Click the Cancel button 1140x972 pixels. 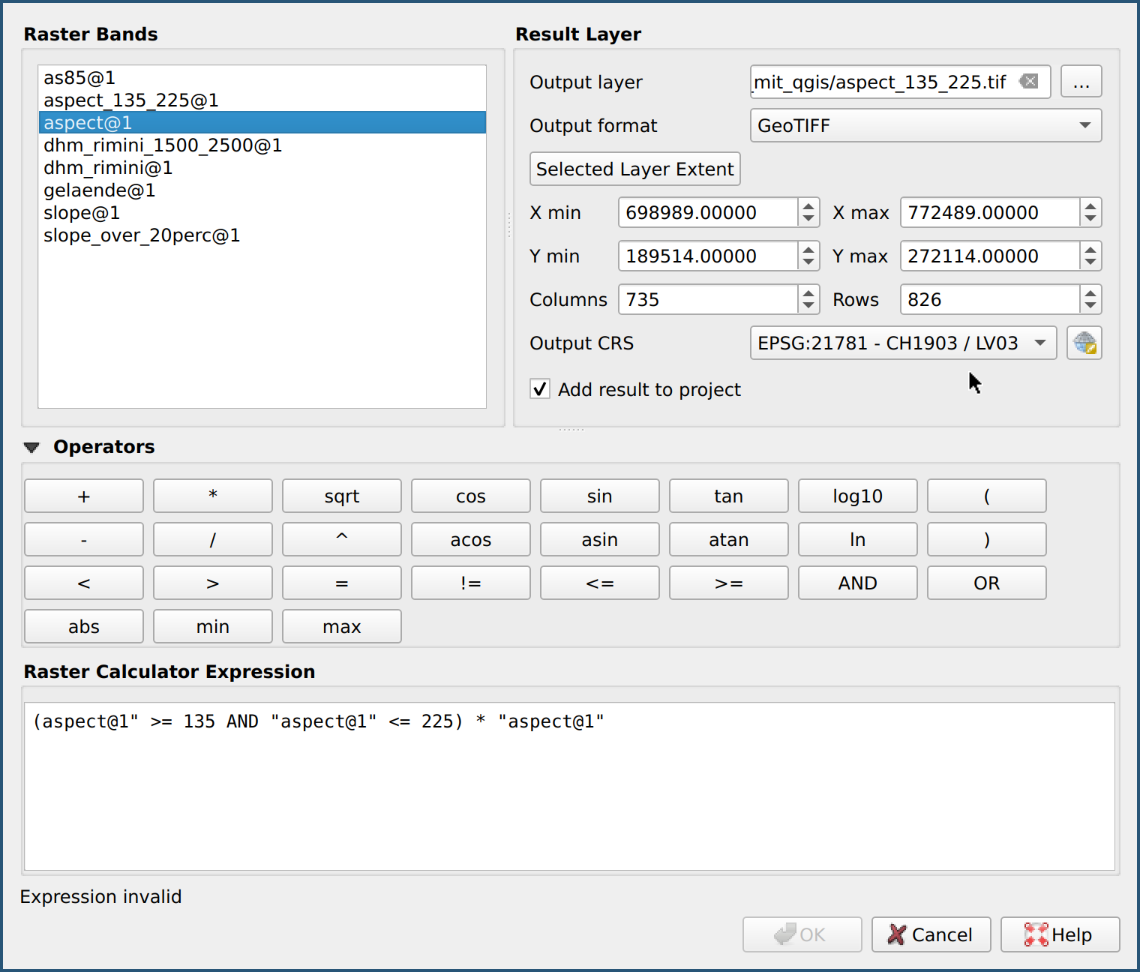pyautogui.click(x=931, y=935)
